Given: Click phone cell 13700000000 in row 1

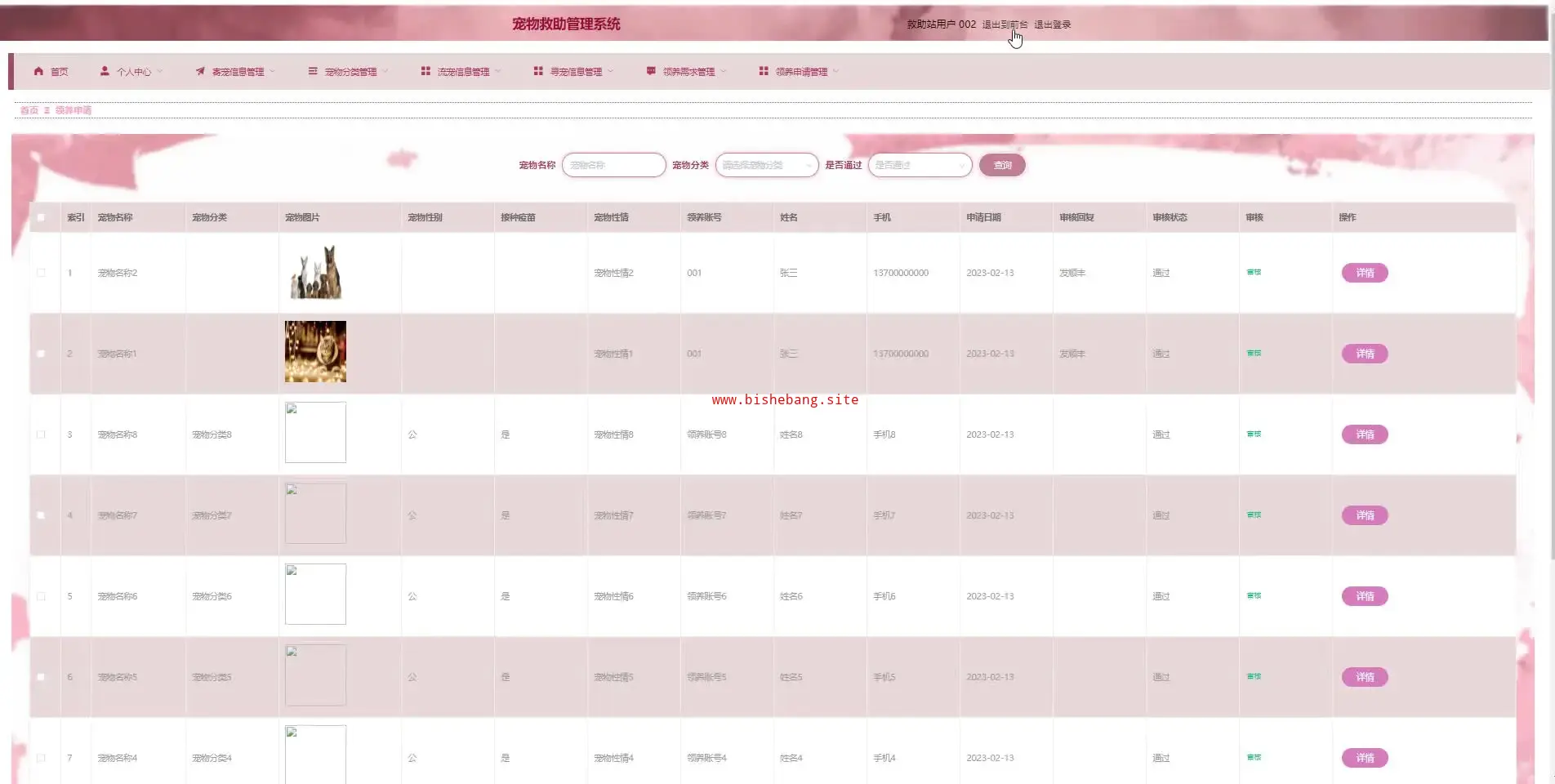Looking at the screenshot, I should [x=901, y=273].
